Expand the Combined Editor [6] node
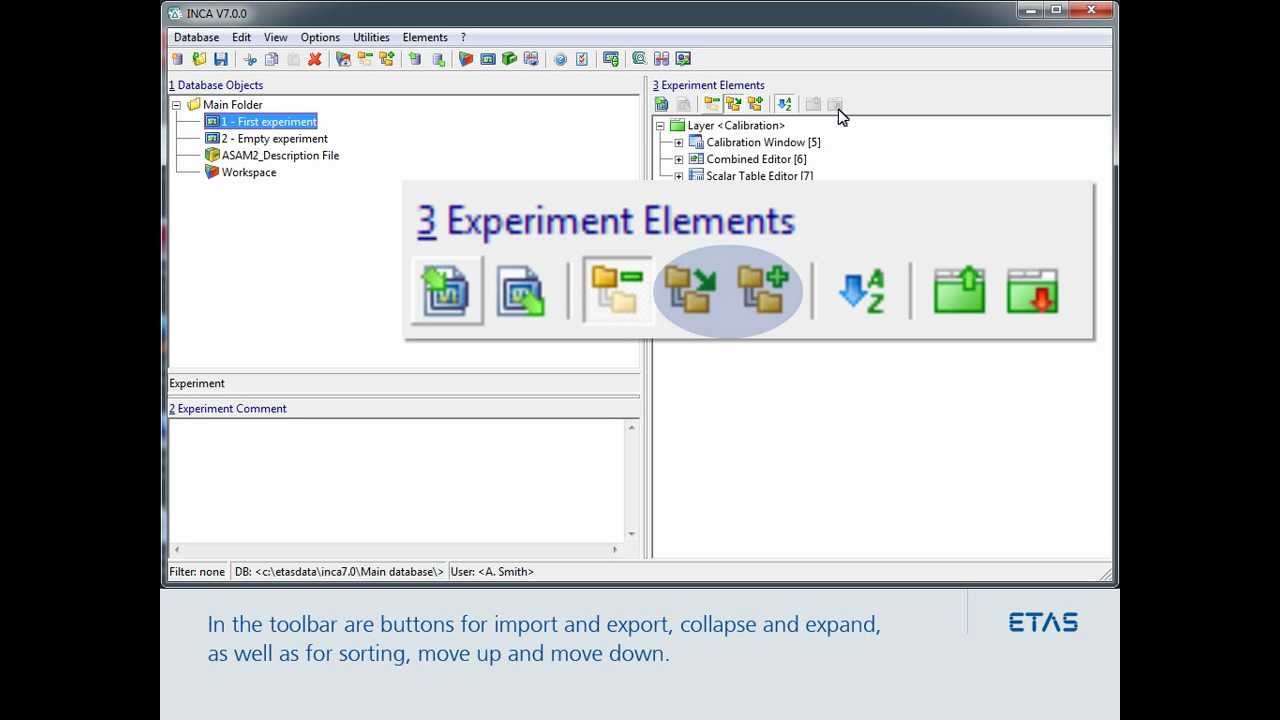 (679, 160)
